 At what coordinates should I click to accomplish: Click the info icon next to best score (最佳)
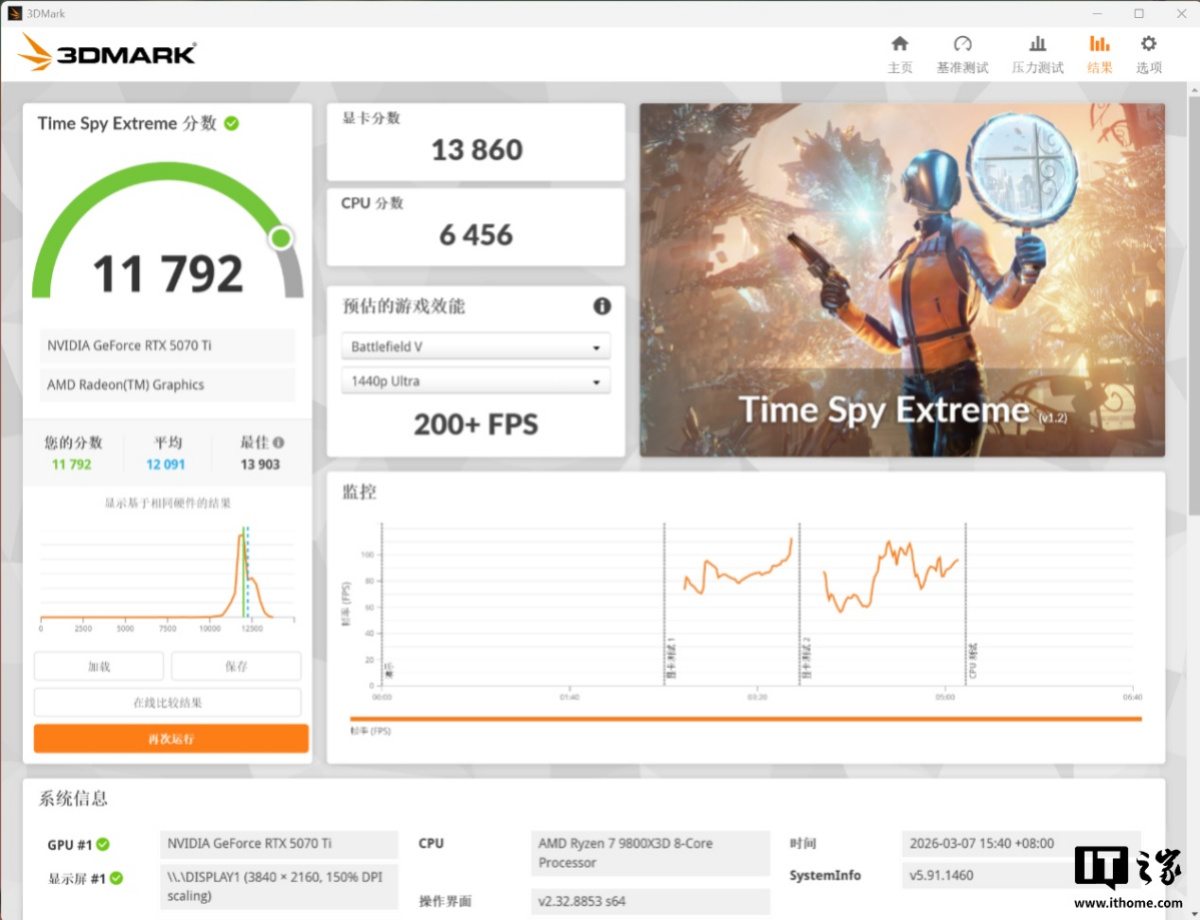[x=279, y=442]
